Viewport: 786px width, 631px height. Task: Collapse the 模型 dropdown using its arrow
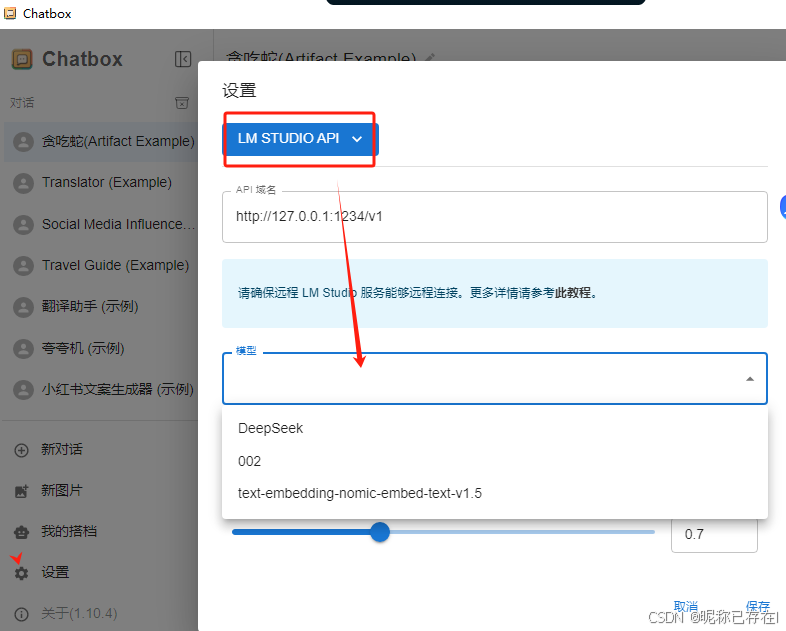(749, 378)
